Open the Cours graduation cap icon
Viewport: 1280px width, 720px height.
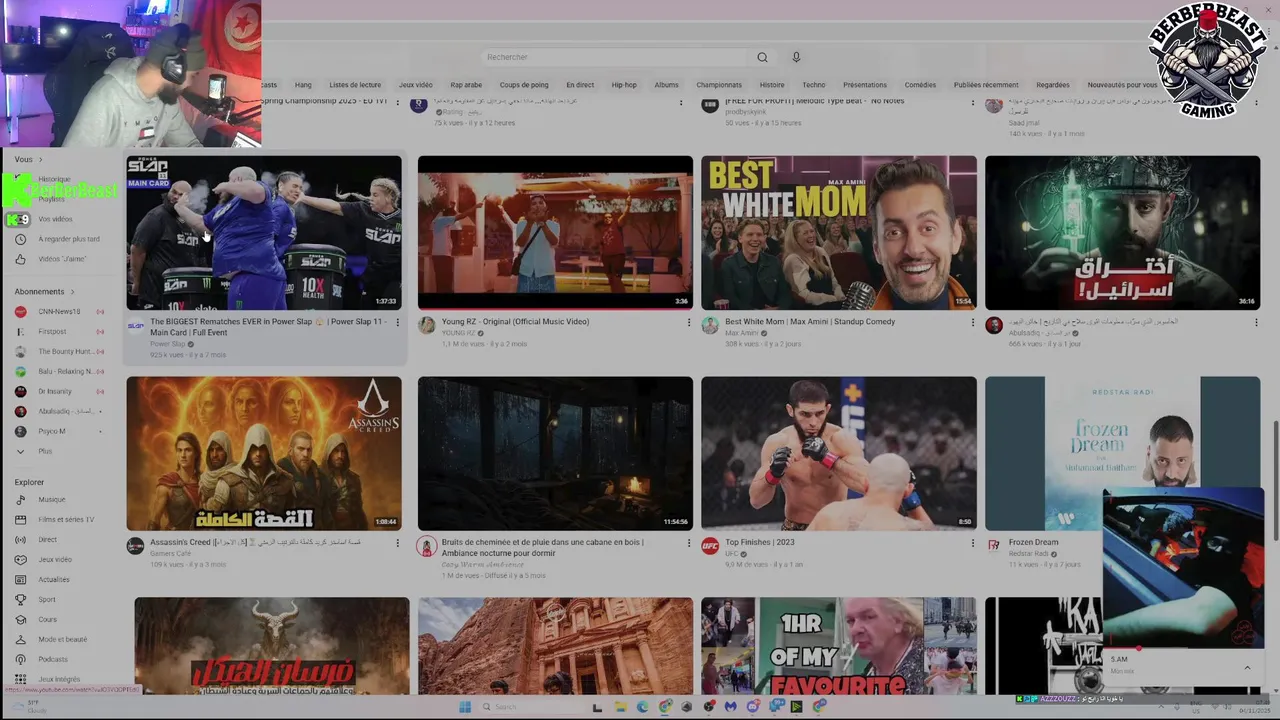[20, 620]
